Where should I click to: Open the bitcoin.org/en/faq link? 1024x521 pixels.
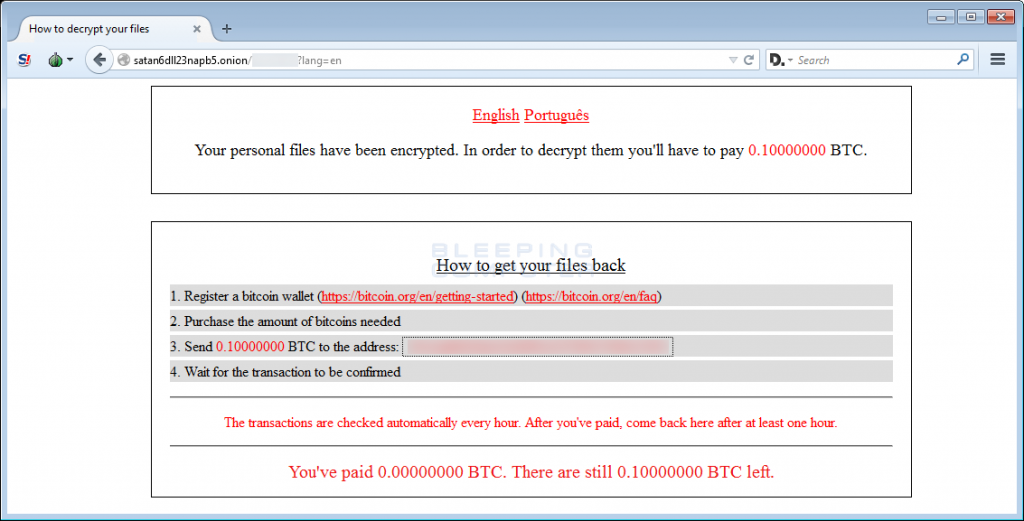[591, 296]
